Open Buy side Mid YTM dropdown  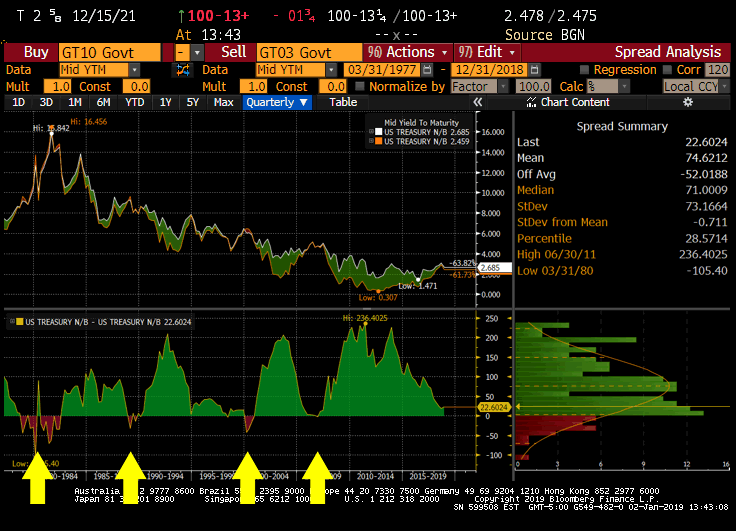[135, 70]
